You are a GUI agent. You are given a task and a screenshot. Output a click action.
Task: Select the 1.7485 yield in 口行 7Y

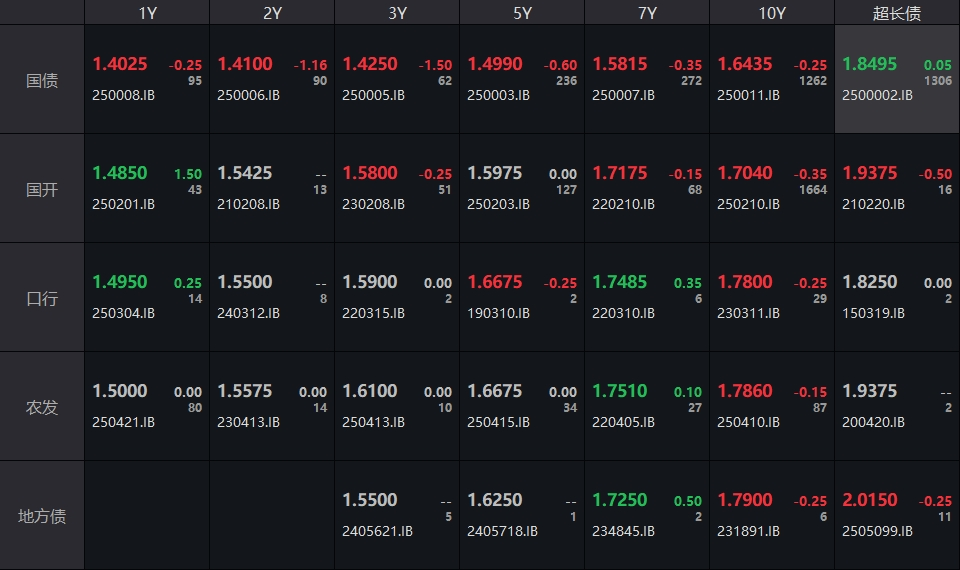pyautogui.click(x=620, y=282)
